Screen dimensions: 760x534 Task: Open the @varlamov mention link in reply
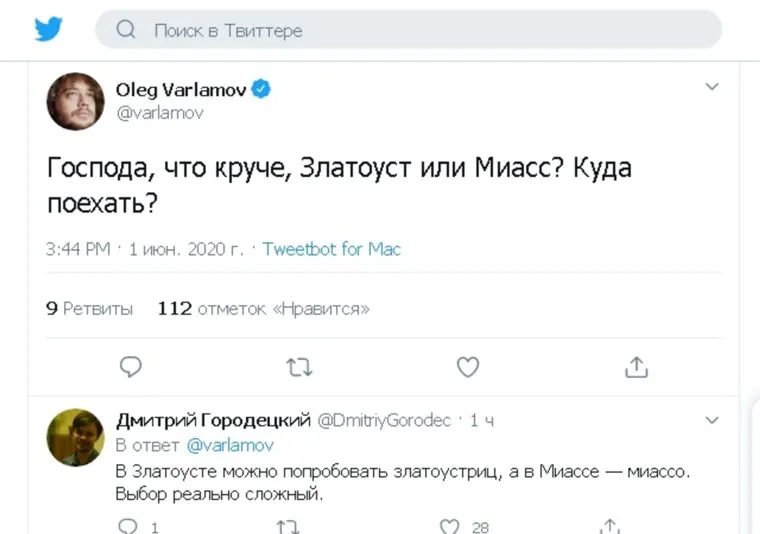point(230,445)
